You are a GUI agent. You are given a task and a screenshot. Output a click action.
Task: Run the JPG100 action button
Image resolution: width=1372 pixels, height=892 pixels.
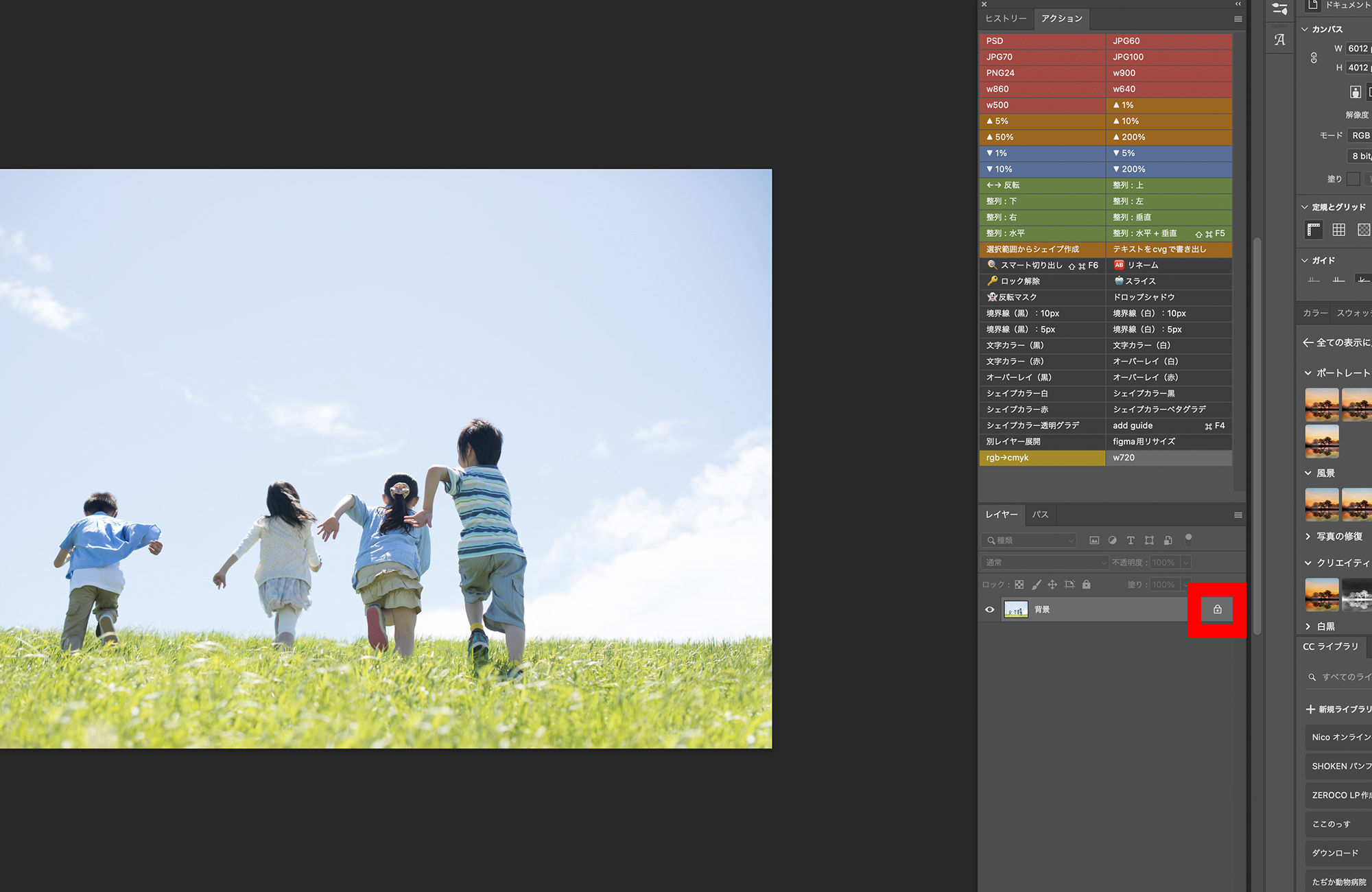coord(1169,57)
